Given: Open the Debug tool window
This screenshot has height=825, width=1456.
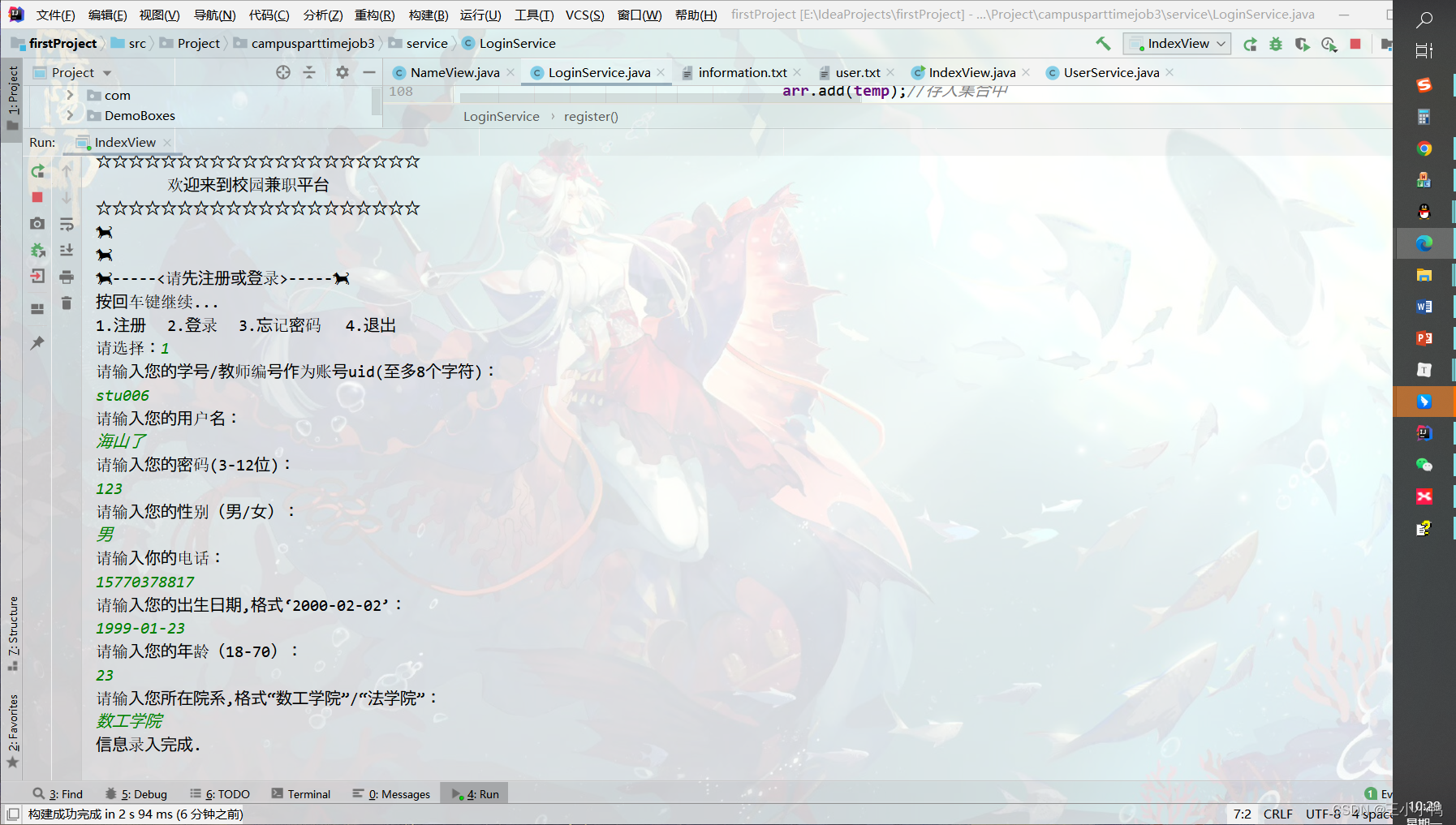Looking at the screenshot, I should 136,794.
